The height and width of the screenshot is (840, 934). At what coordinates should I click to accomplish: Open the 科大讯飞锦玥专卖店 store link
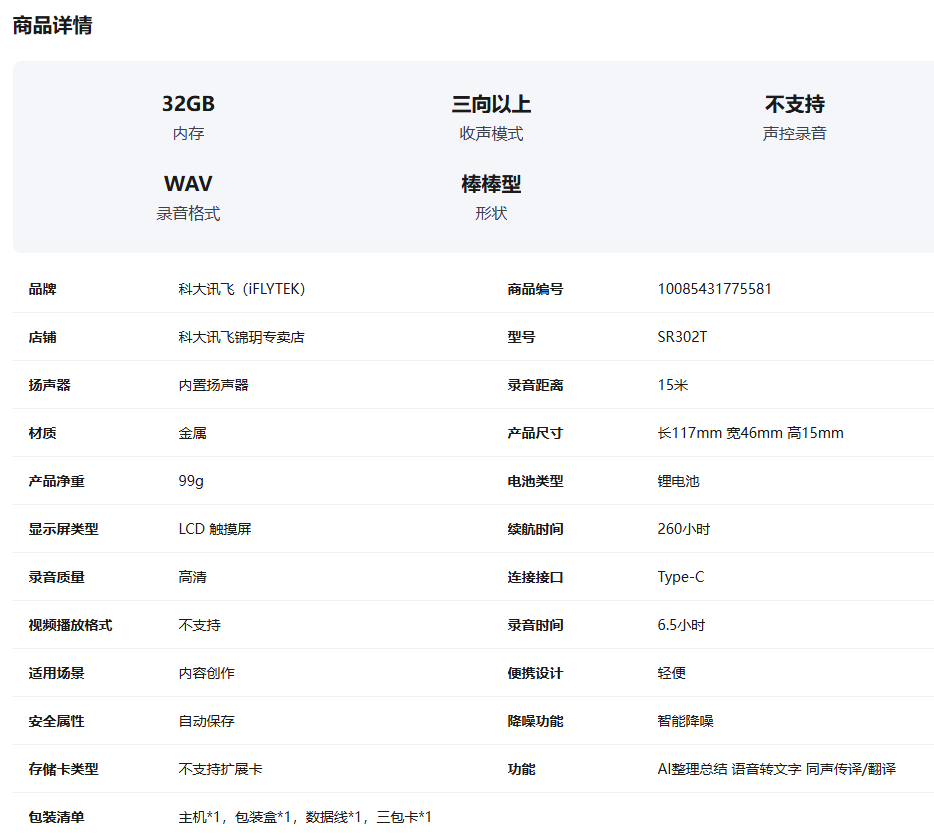[x=241, y=337]
